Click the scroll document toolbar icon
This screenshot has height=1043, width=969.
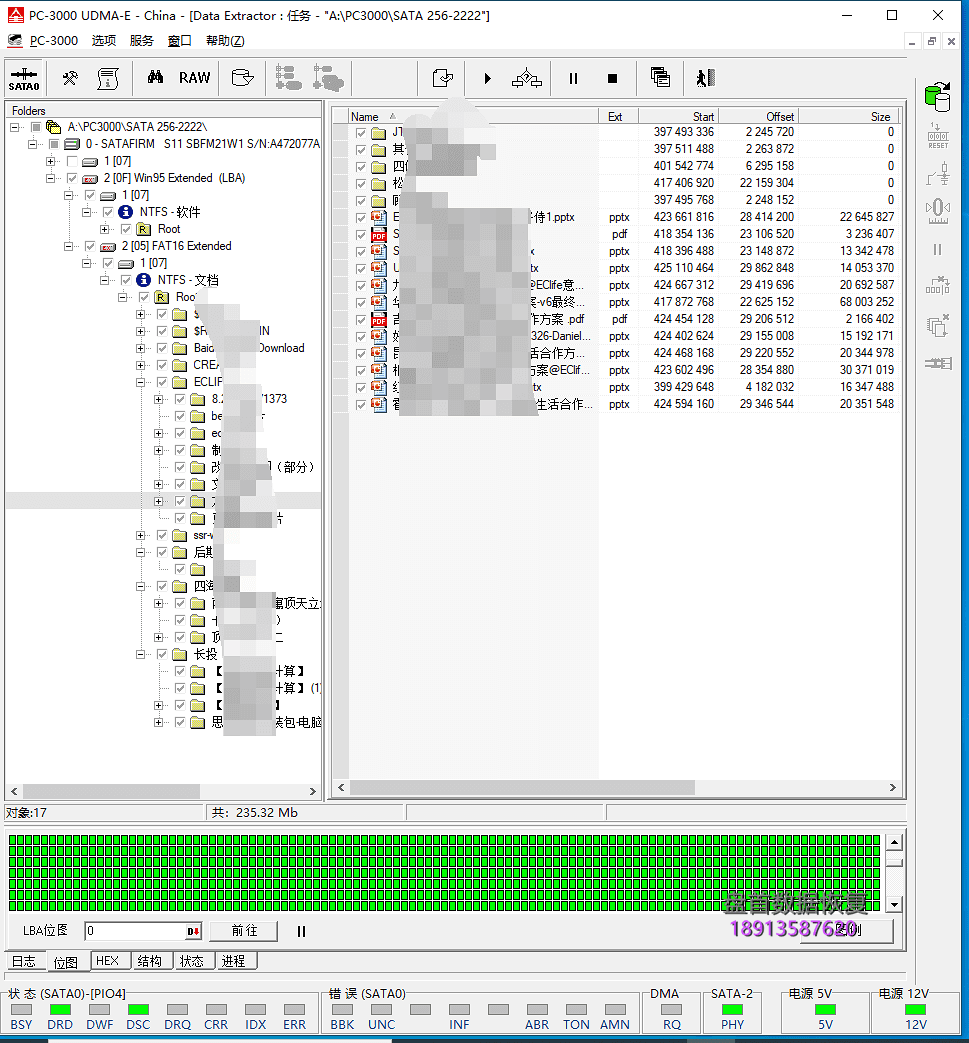pyautogui.click(x=108, y=78)
